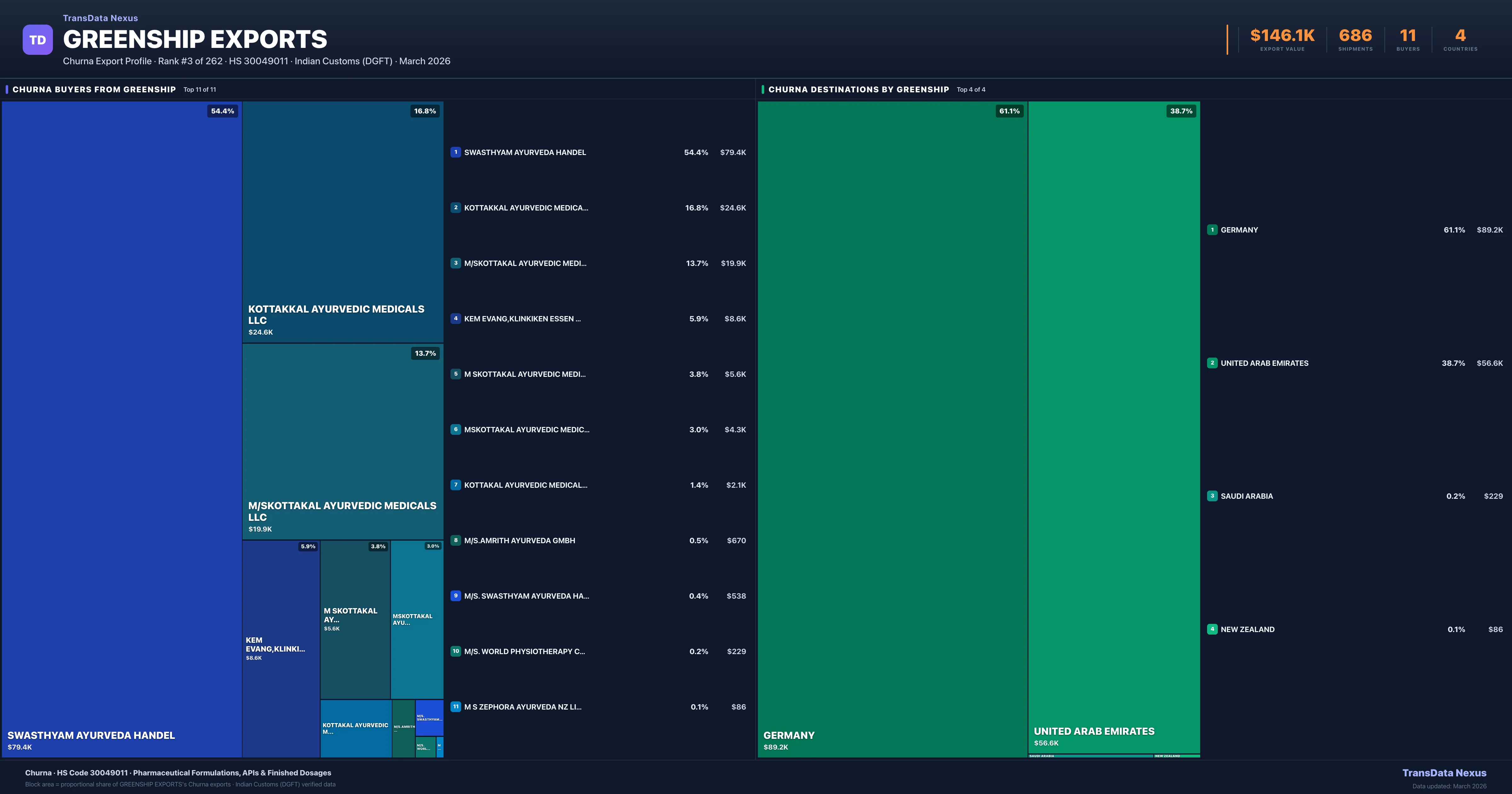The width and height of the screenshot is (1512, 794).
Task: Select the Churna Destinations By Greenship heading
Action: pos(858,89)
